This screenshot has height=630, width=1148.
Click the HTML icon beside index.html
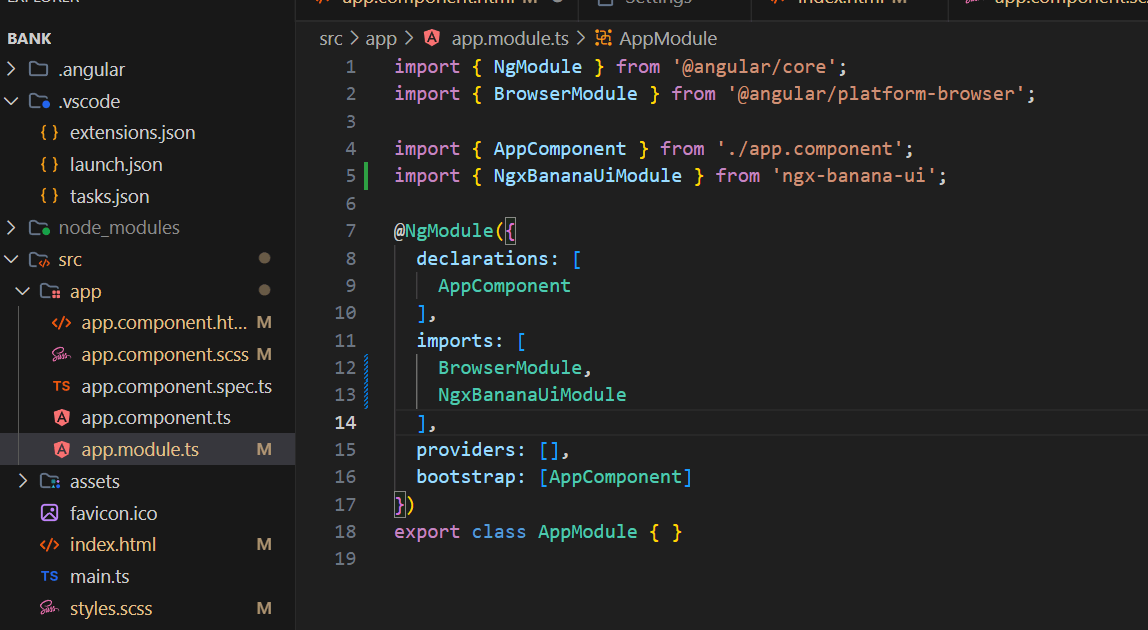[x=50, y=544]
